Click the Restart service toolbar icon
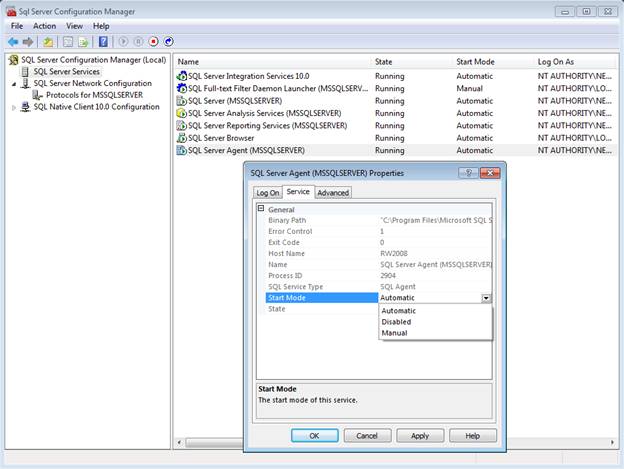The height and width of the screenshot is (469, 624). (168, 41)
